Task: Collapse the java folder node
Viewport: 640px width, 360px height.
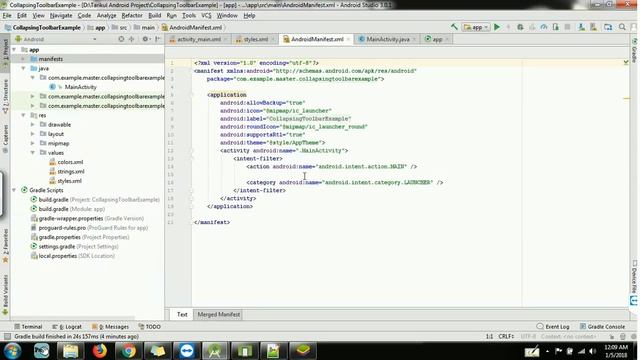Action: coord(24,68)
